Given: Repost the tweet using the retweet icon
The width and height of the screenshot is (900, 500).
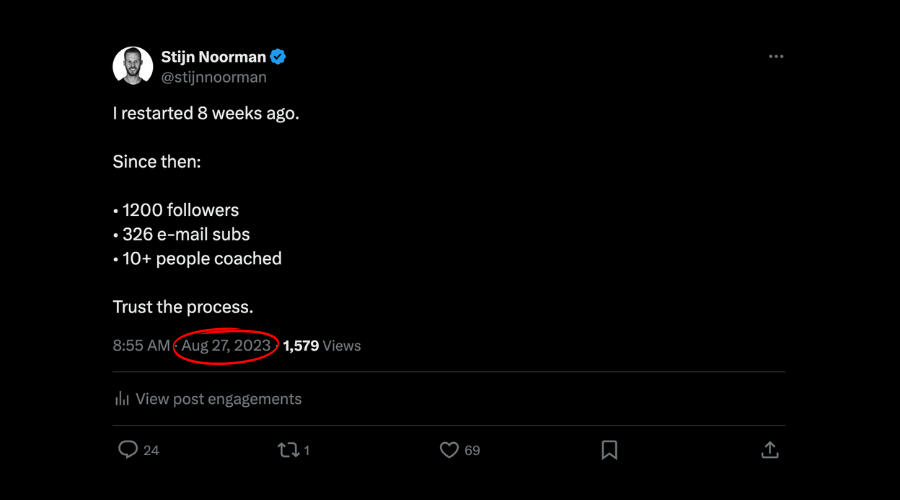Looking at the screenshot, I should coord(288,450).
